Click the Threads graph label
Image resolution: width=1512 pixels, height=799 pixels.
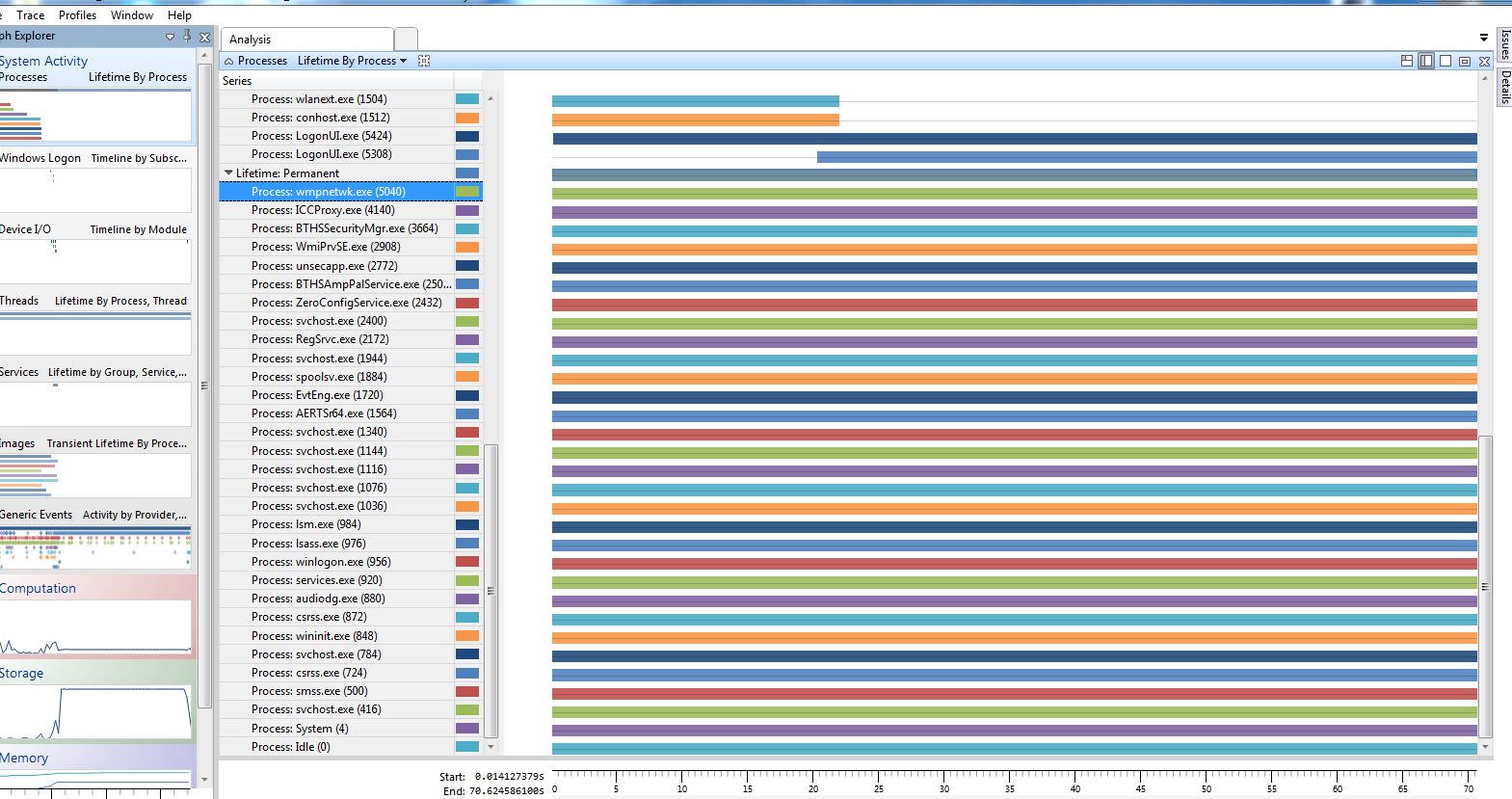tap(19, 301)
